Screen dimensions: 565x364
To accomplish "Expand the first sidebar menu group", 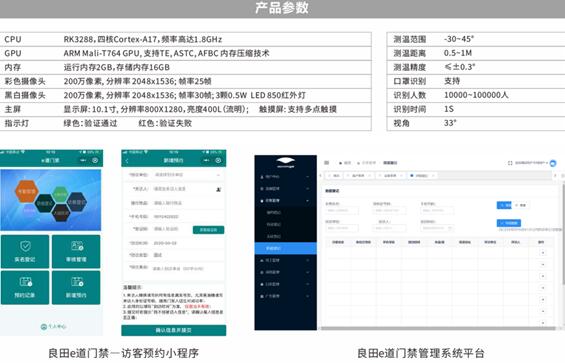I will 285,177.
